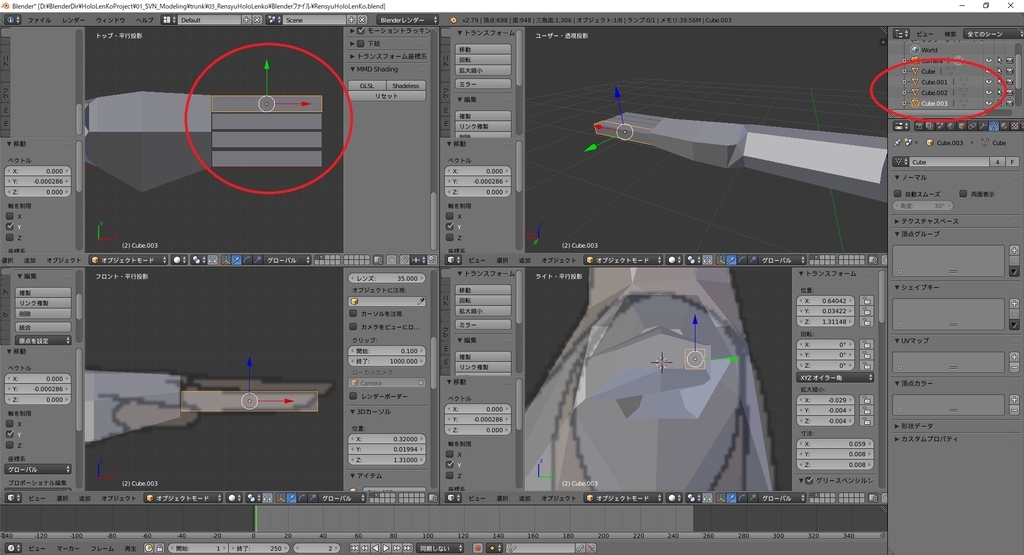The width and height of the screenshot is (1024, 555).
Task: Open the オブジェクトモード dropdown in Top view
Action: click(128, 260)
